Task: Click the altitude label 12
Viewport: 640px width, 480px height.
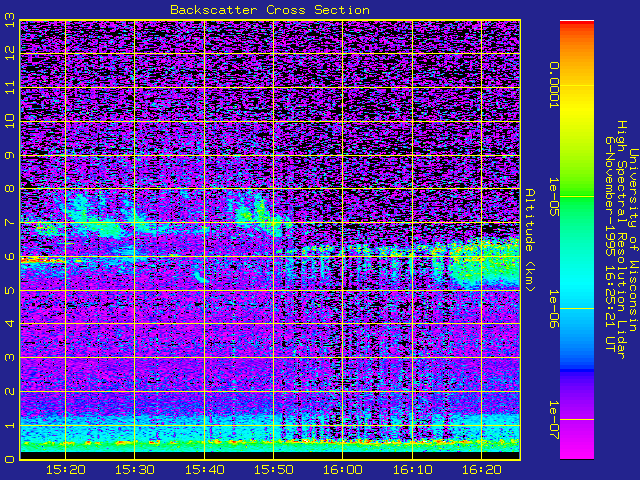Action: [x=10, y=53]
